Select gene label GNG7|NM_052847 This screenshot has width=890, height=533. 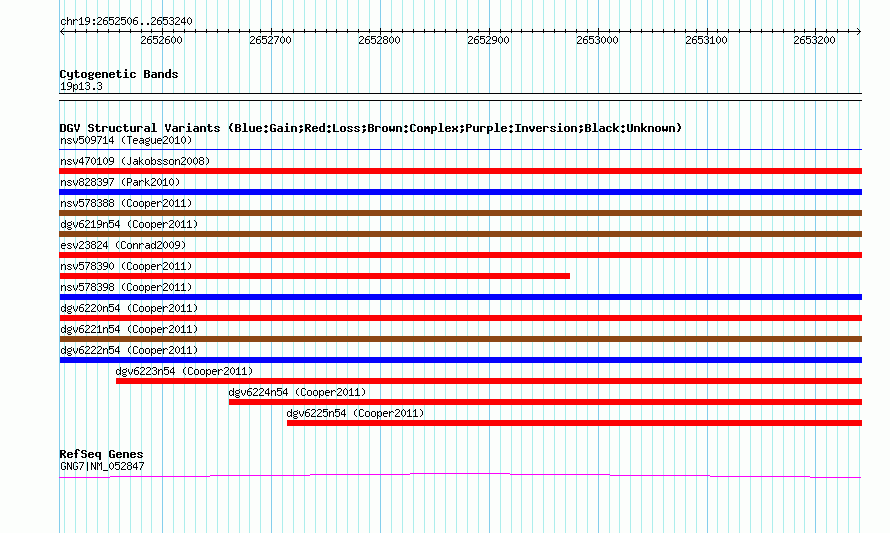[x=102, y=467]
